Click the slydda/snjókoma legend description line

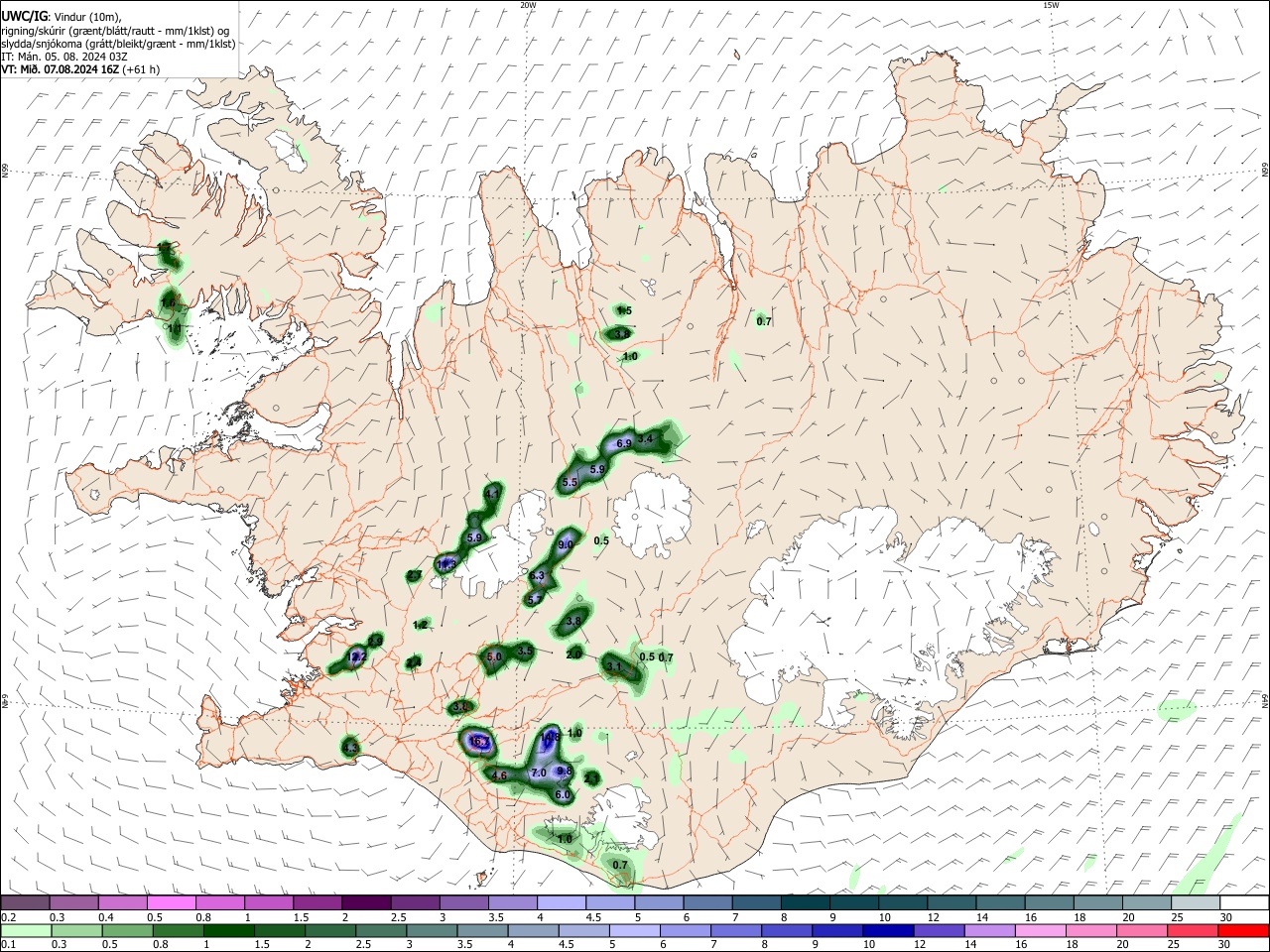pyautogui.click(x=118, y=44)
